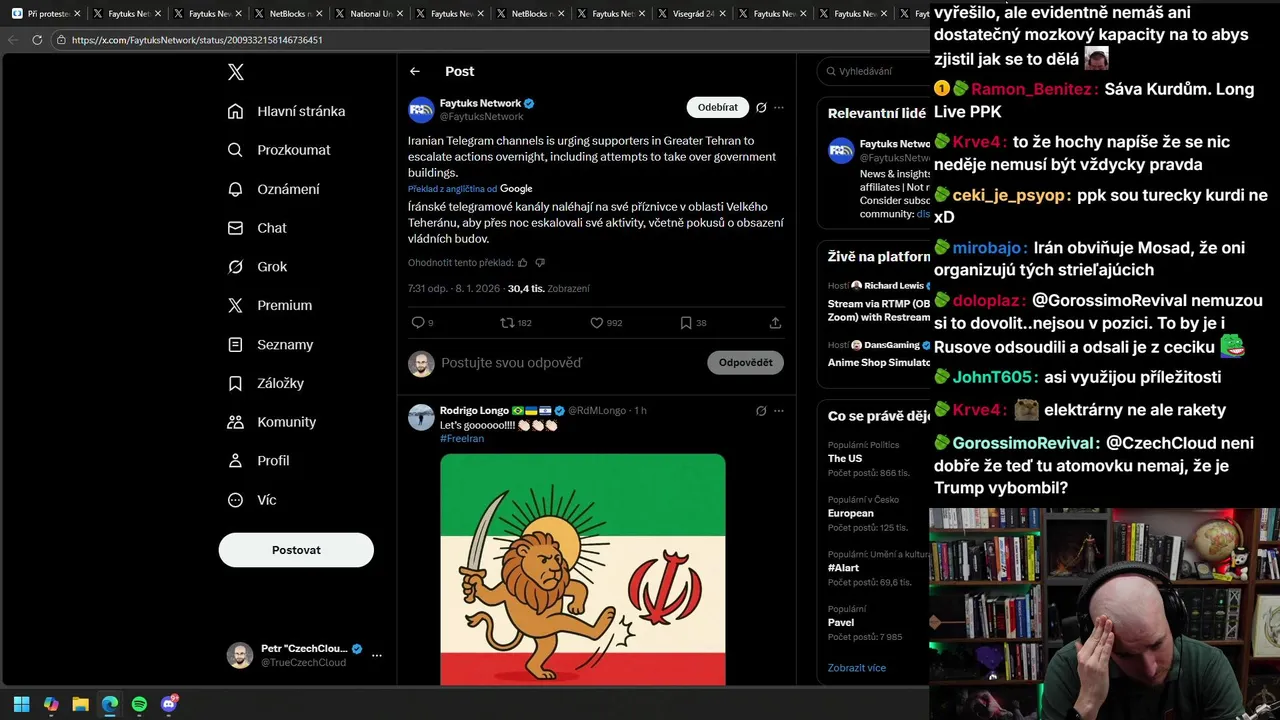1280x720 pixels.
Task: Open File Explorer from taskbar
Action: [80, 704]
